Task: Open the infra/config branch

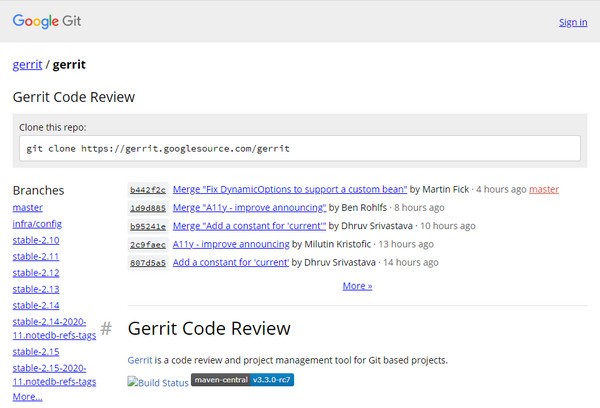Action: (x=37, y=223)
